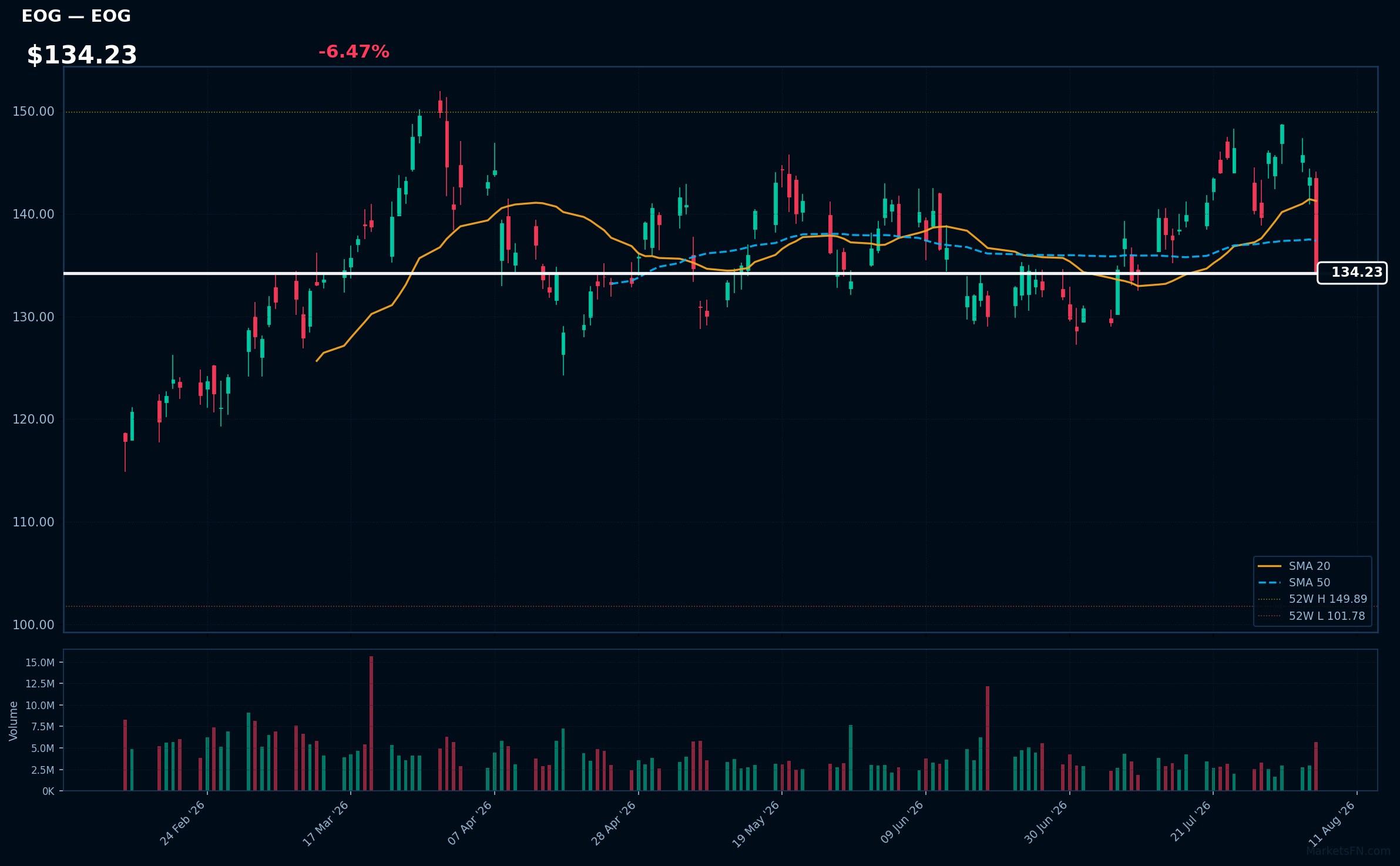This screenshot has width=1400, height=866.
Task: Click the 24 Feb '26 date label
Action: click(183, 823)
